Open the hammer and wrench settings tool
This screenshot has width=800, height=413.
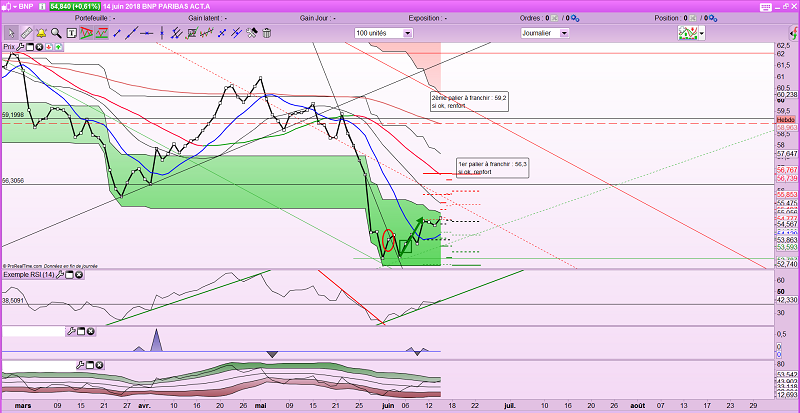point(252,34)
